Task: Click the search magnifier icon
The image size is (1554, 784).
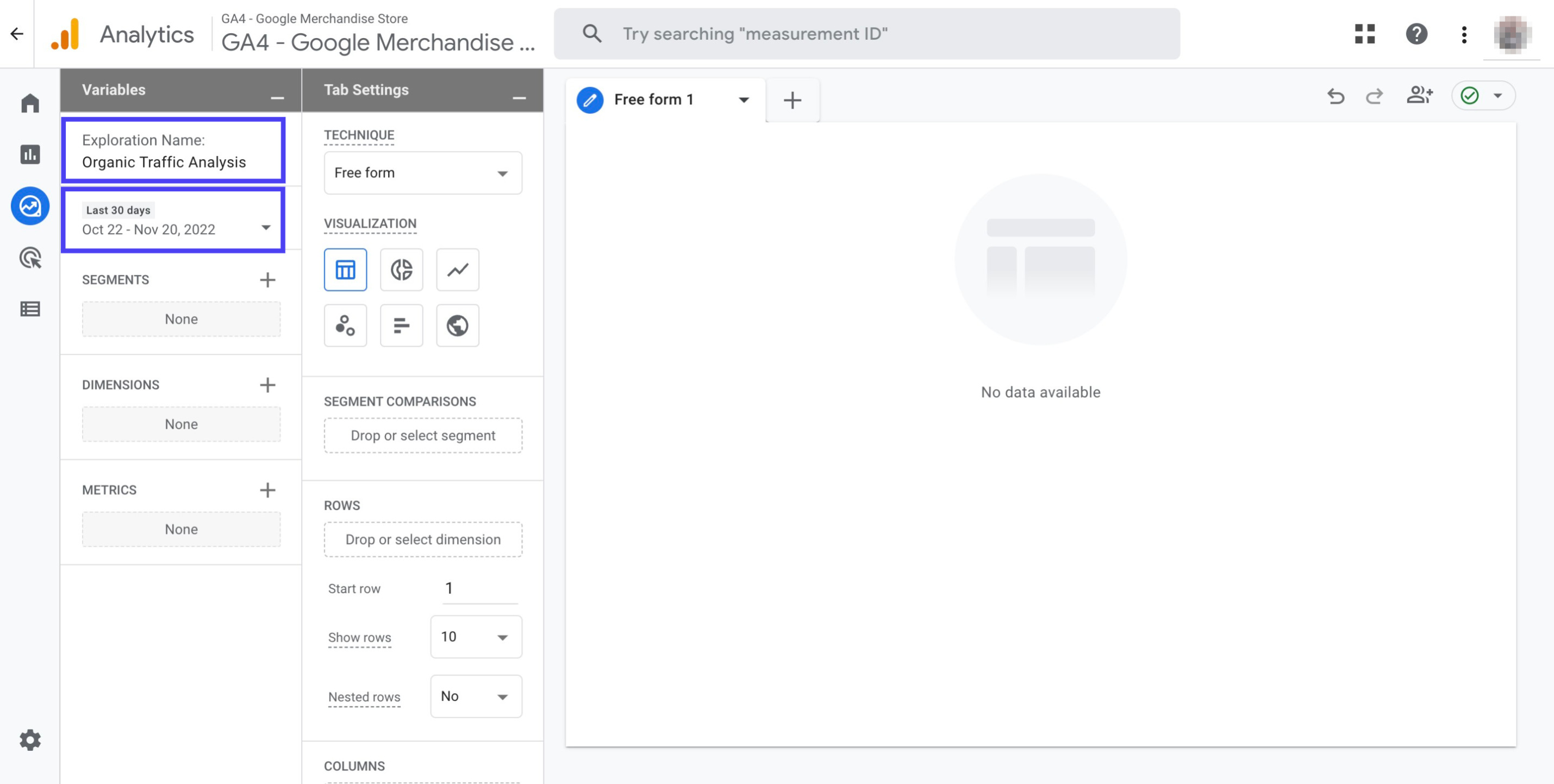Action: [x=592, y=34]
